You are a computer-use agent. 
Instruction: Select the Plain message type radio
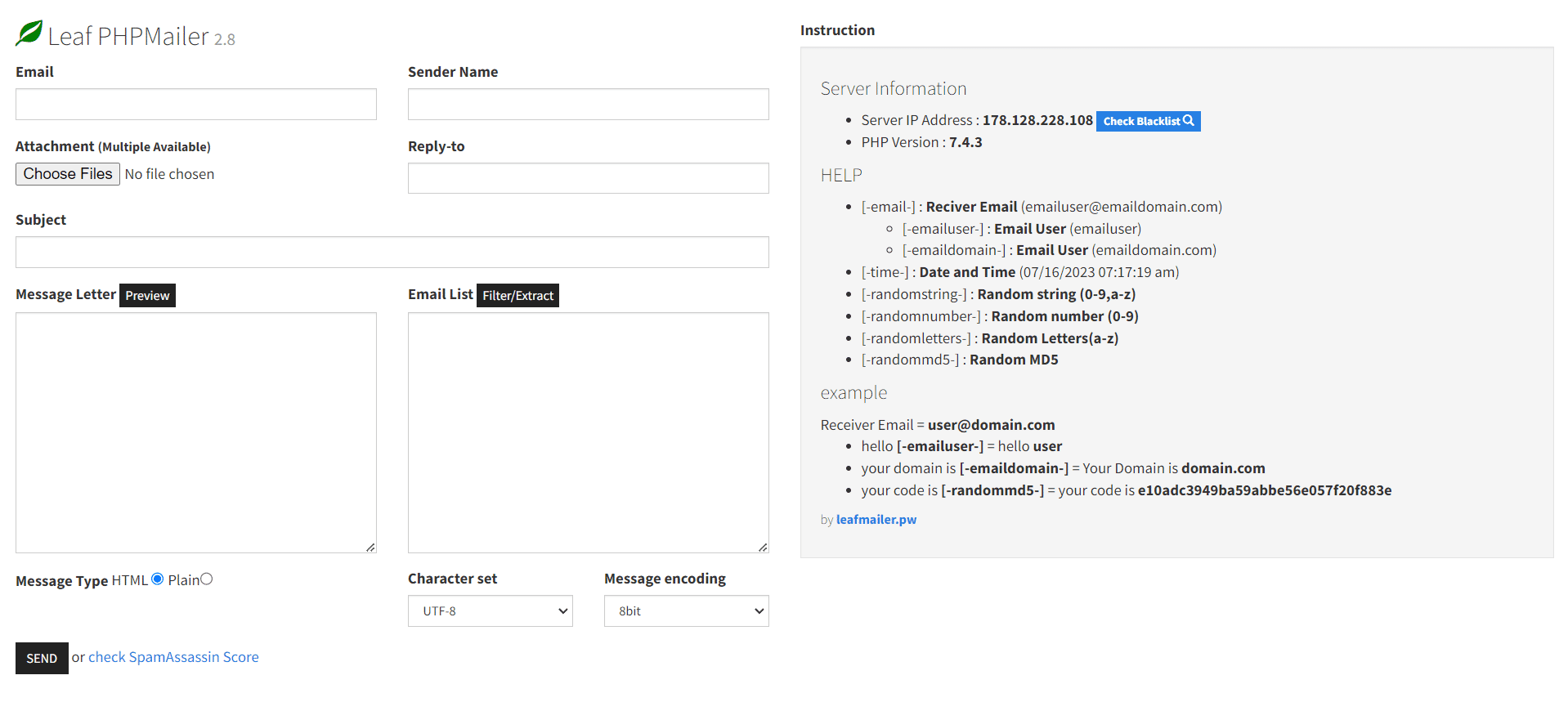click(x=207, y=579)
